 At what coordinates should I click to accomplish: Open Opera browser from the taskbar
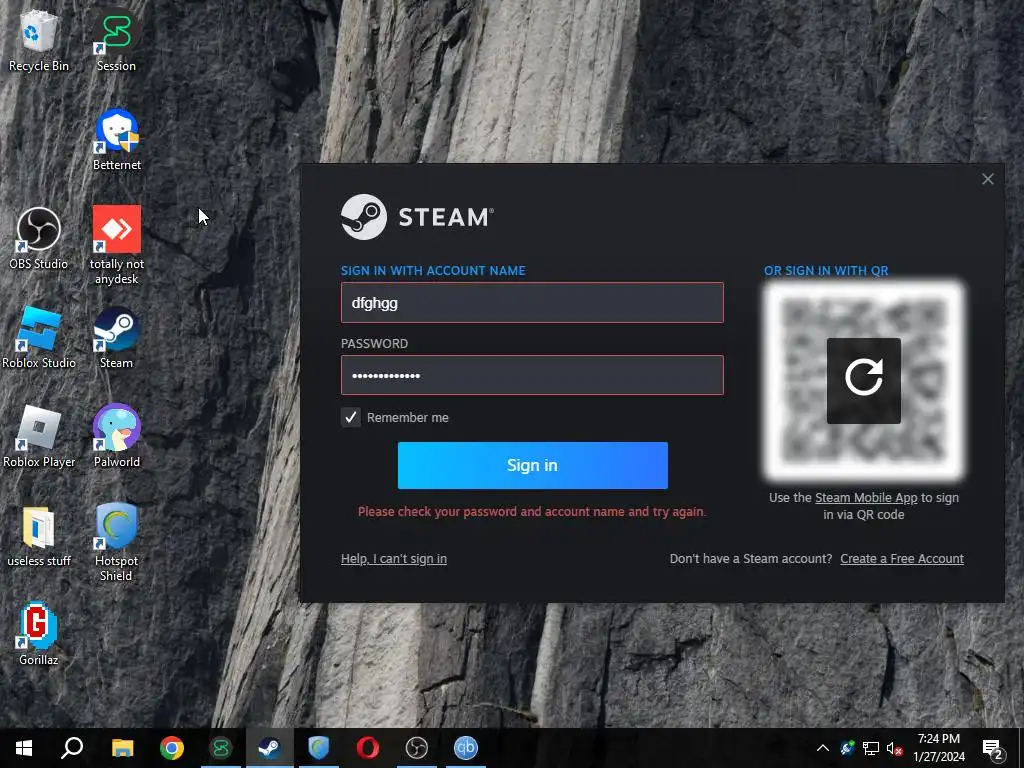pyautogui.click(x=368, y=748)
